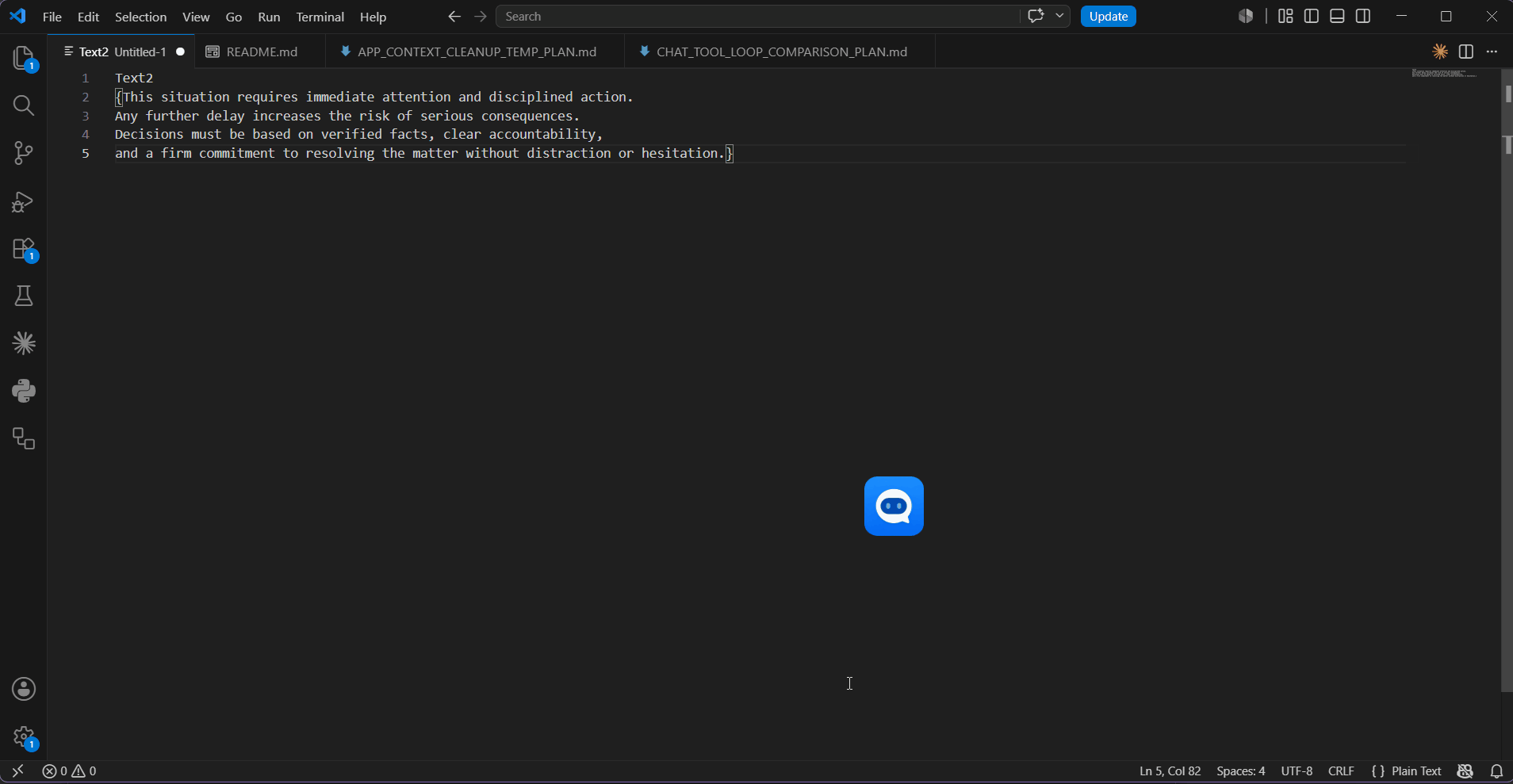Open the View menu
Viewport: 1513px width, 784px height.
196,17
